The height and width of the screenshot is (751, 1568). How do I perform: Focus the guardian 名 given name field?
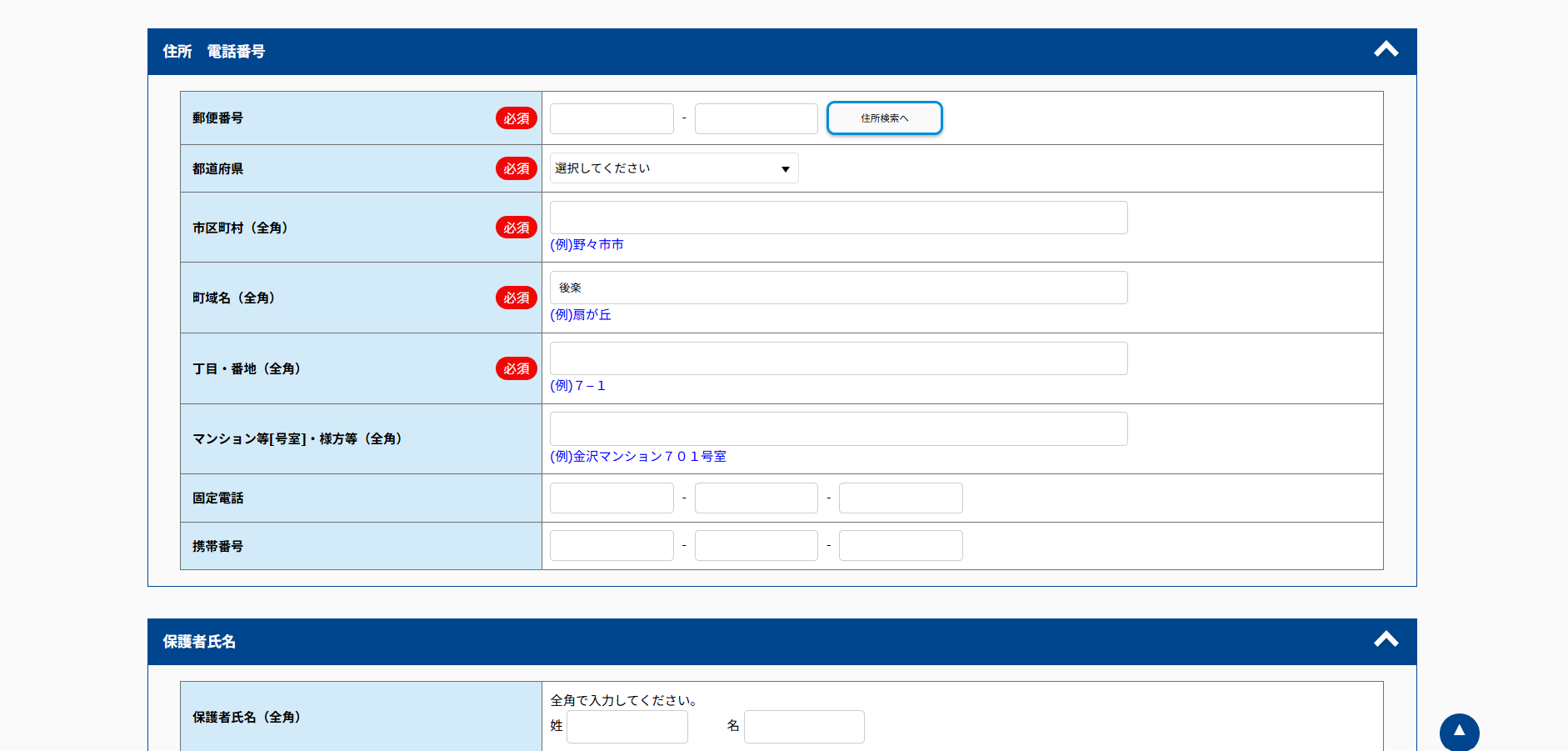pos(803,727)
